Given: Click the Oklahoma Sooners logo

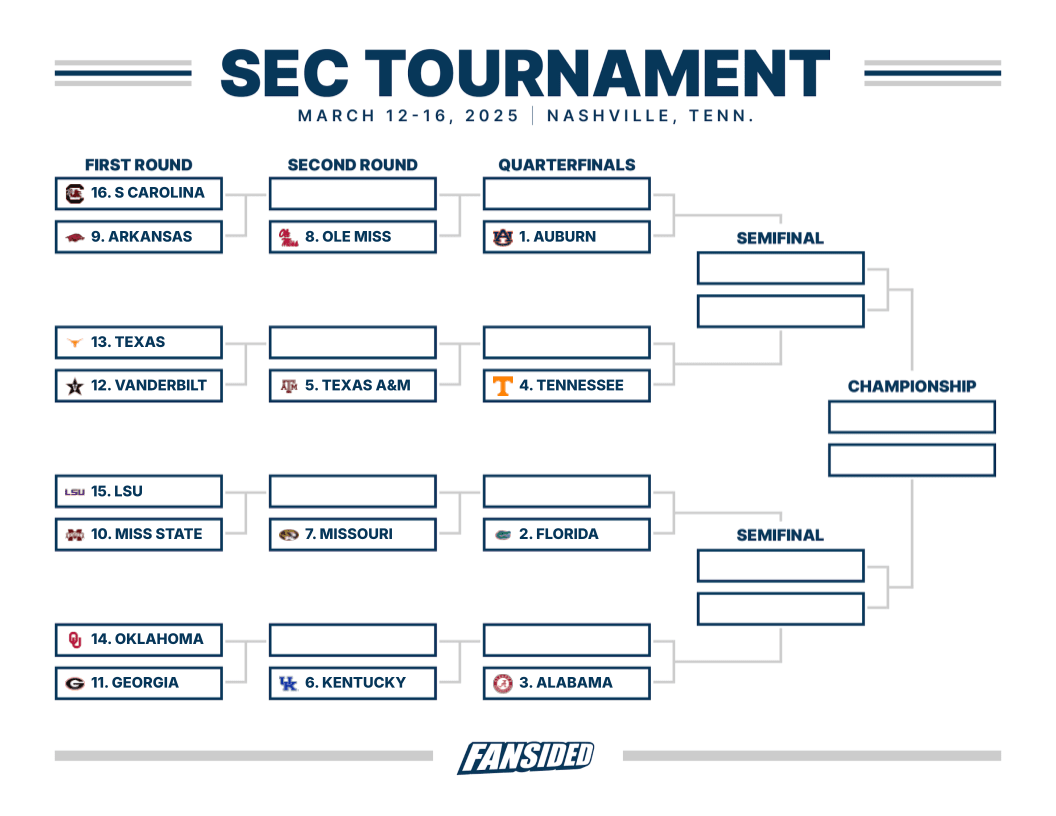Looking at the screenshot, I should pos(74,639).
